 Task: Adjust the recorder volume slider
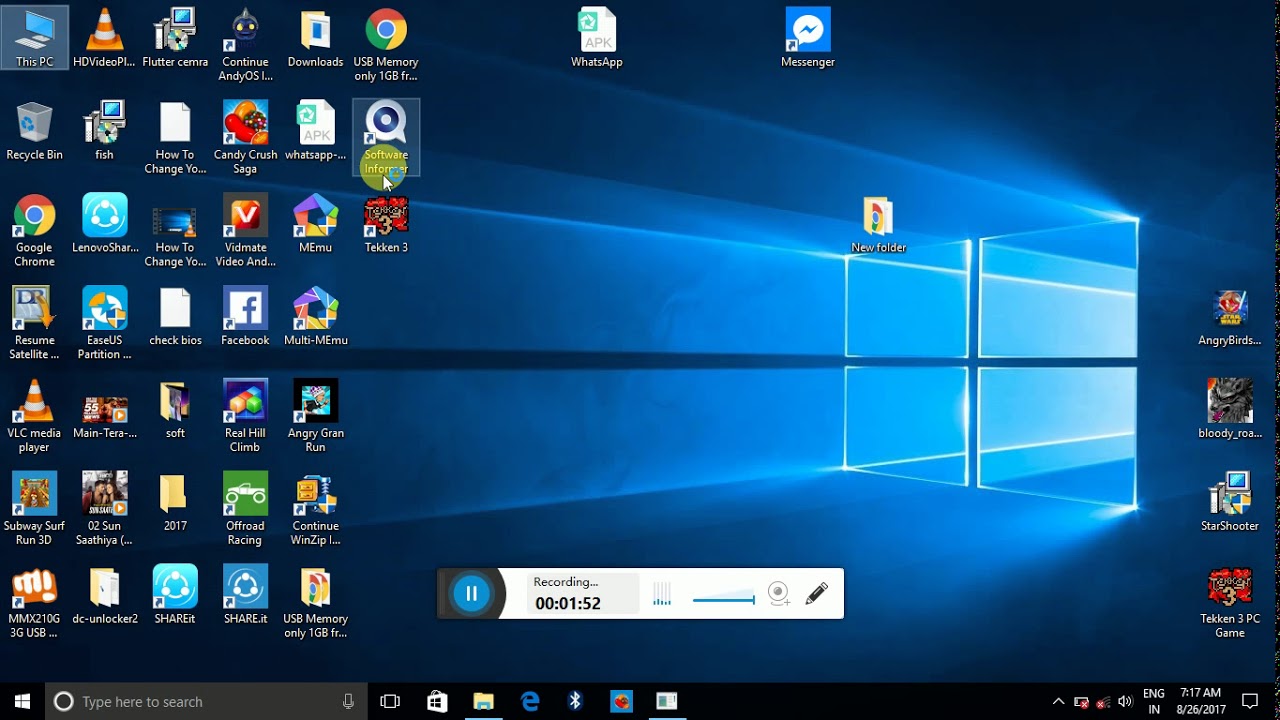[723, 600]
